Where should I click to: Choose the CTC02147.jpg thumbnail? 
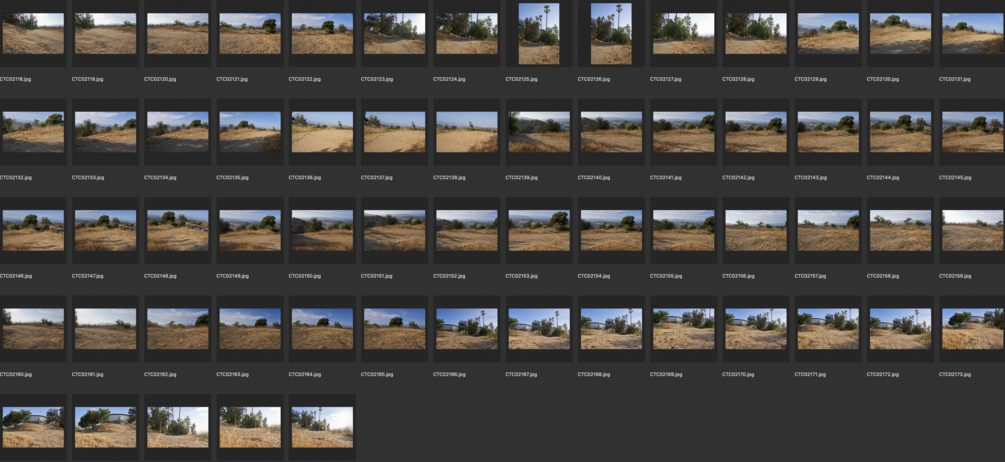[106, 231]
